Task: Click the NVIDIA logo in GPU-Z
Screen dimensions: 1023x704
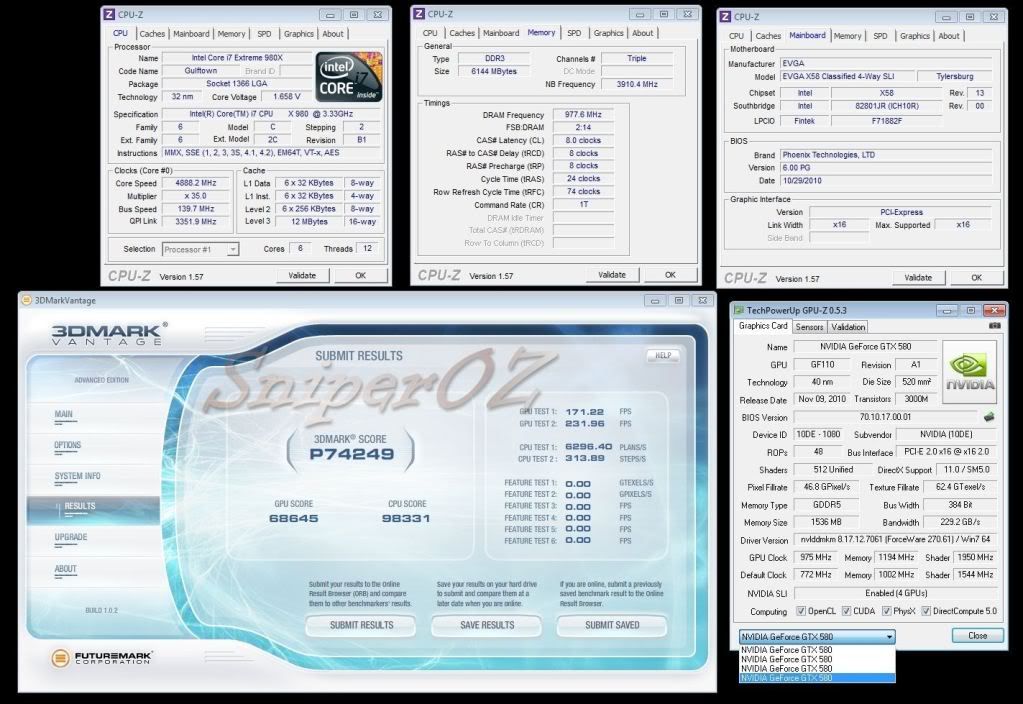Action: click(x=969, y=372)
